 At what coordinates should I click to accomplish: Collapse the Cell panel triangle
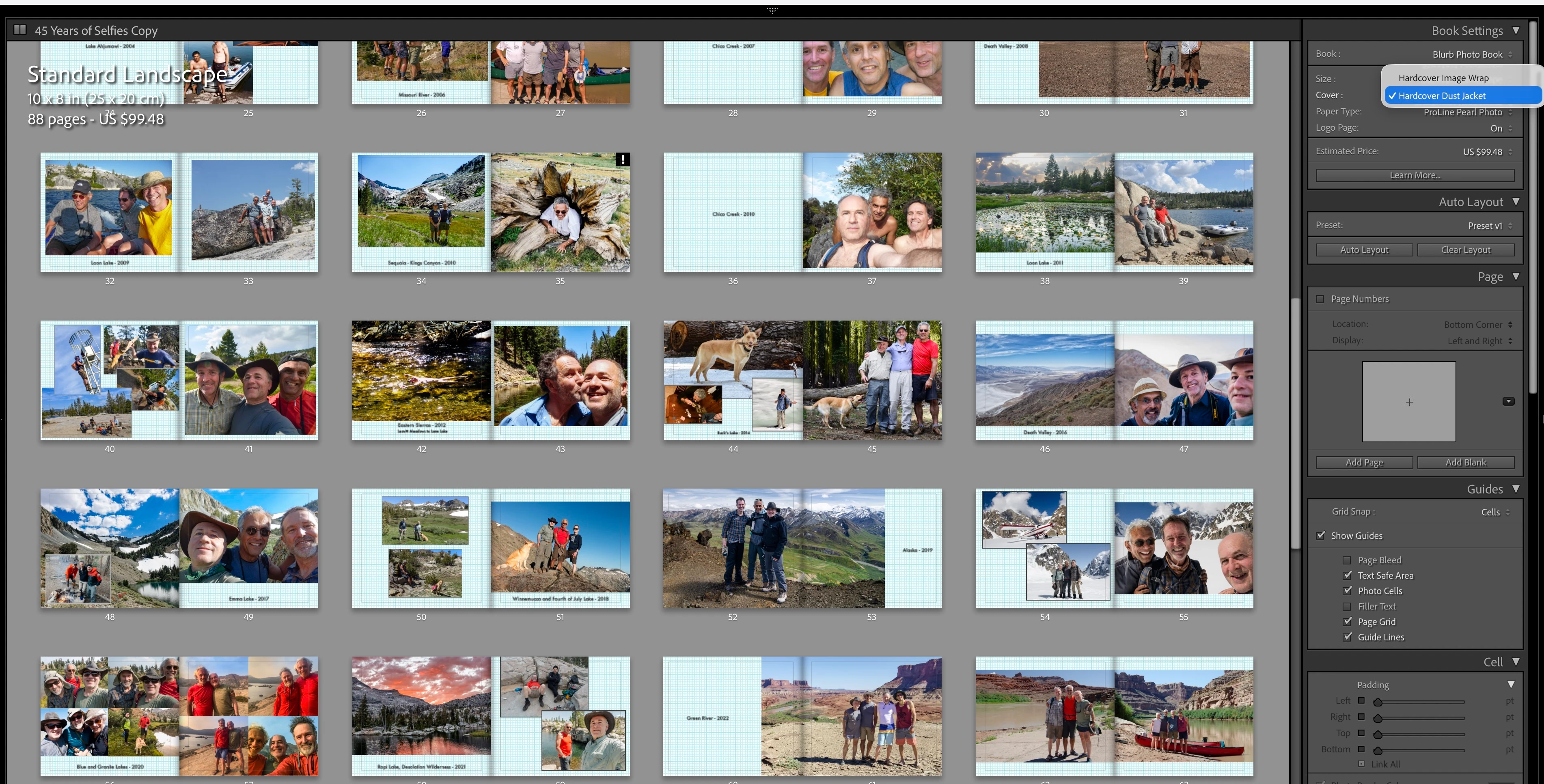pyautogui.click(x=1516, y=662)
